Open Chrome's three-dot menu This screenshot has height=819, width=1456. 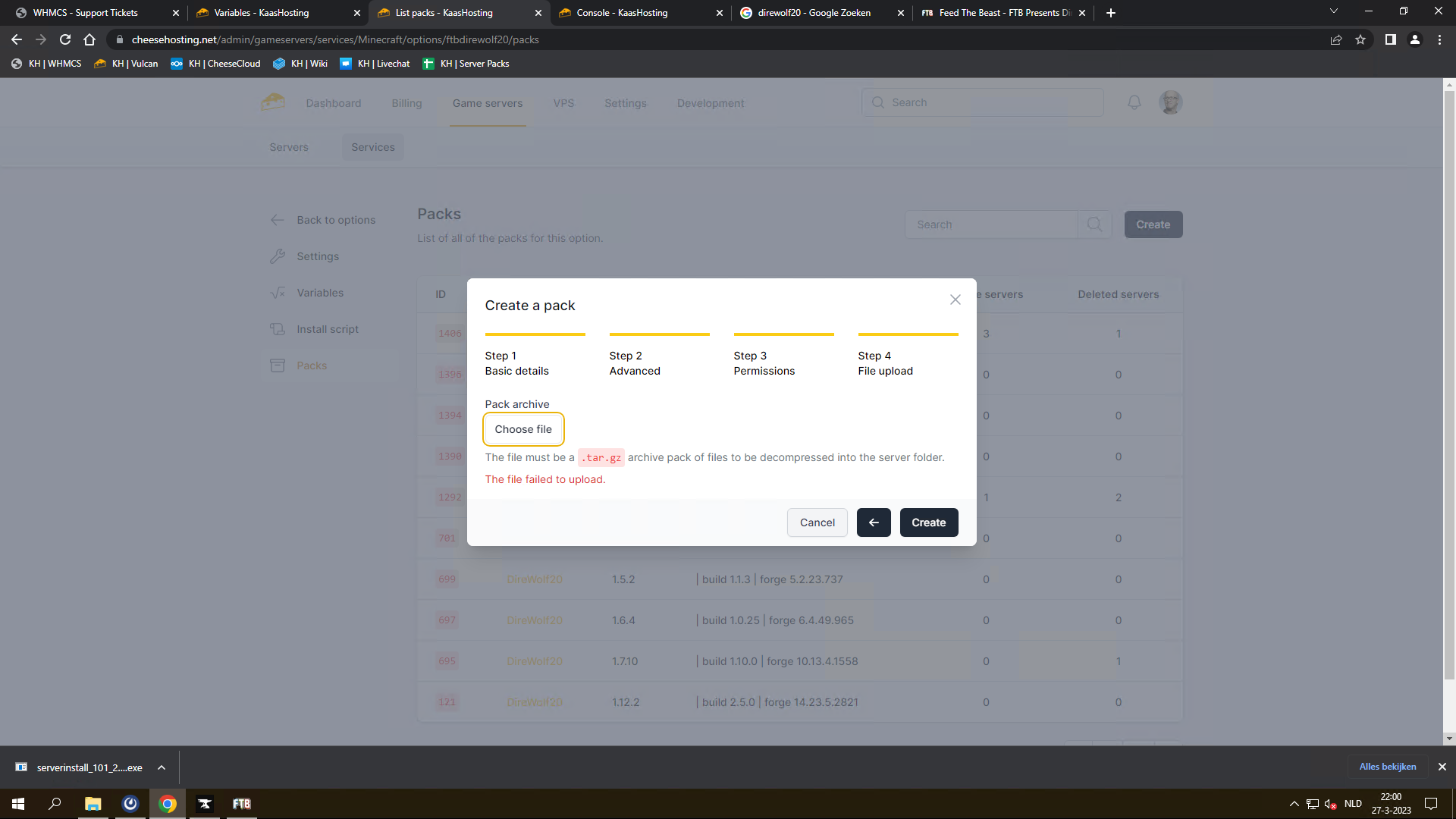click(x=1439, y=39)
